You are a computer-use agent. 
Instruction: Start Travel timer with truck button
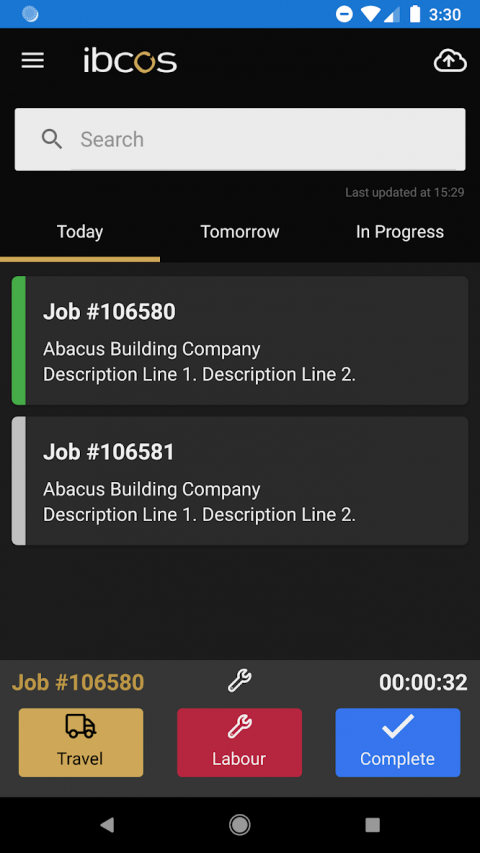[x=81, y=742]
